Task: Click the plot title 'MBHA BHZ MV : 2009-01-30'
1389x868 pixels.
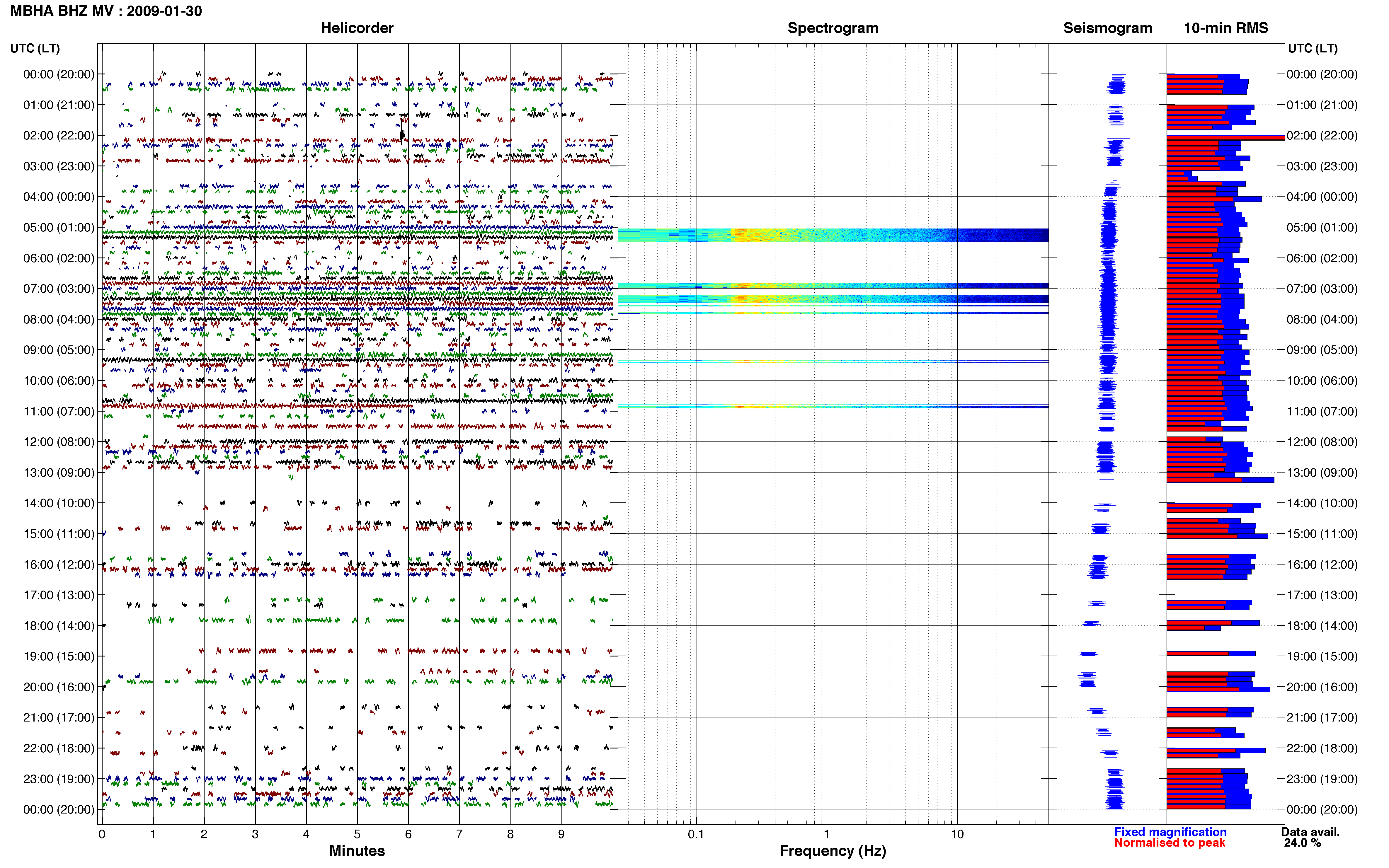Action: (x=106, y=11)
